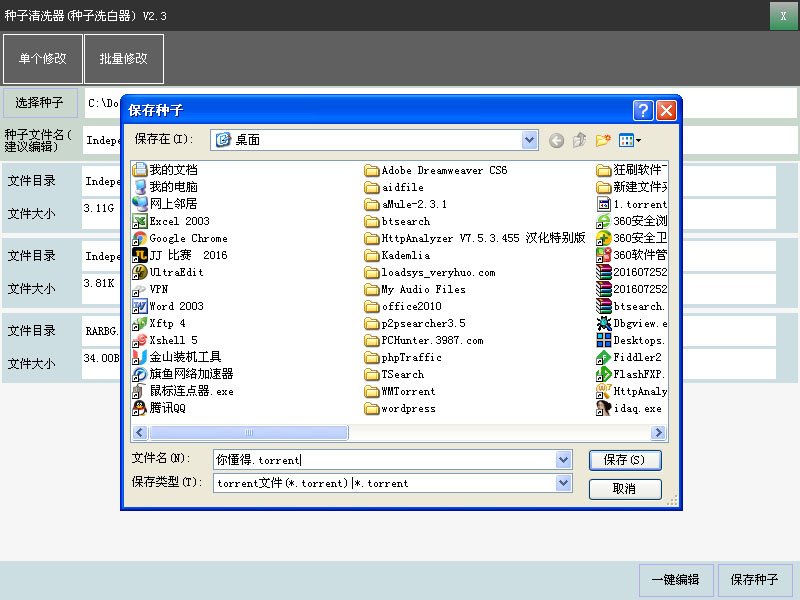This screenshot has height=600, width=800.
Task: Click the 一键编辑 button
Action: coord(676,580)
